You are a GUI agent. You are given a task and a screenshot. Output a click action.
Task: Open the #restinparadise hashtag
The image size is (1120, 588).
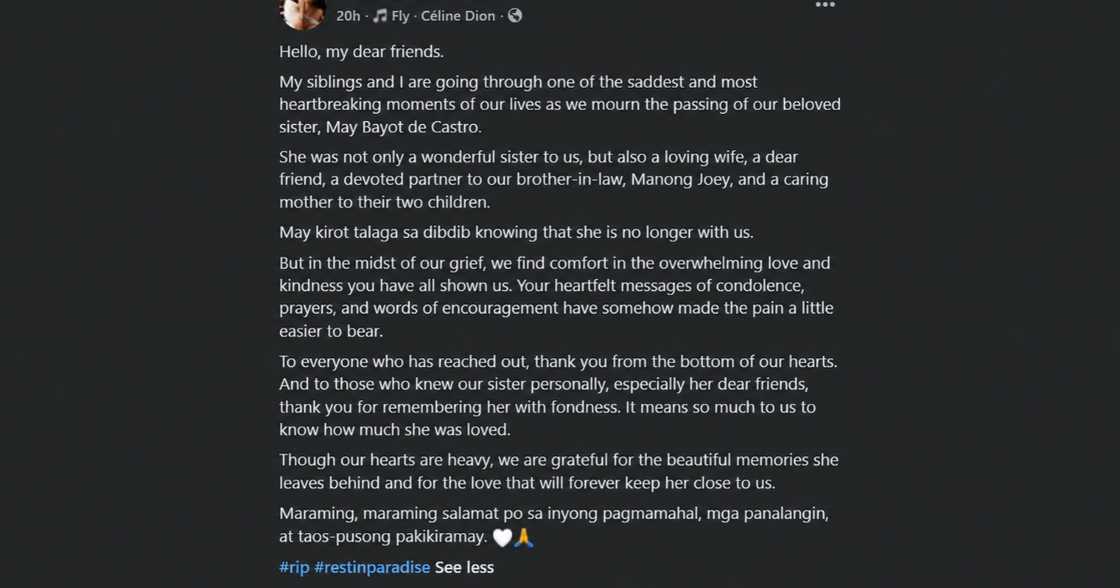coord(372,567)
